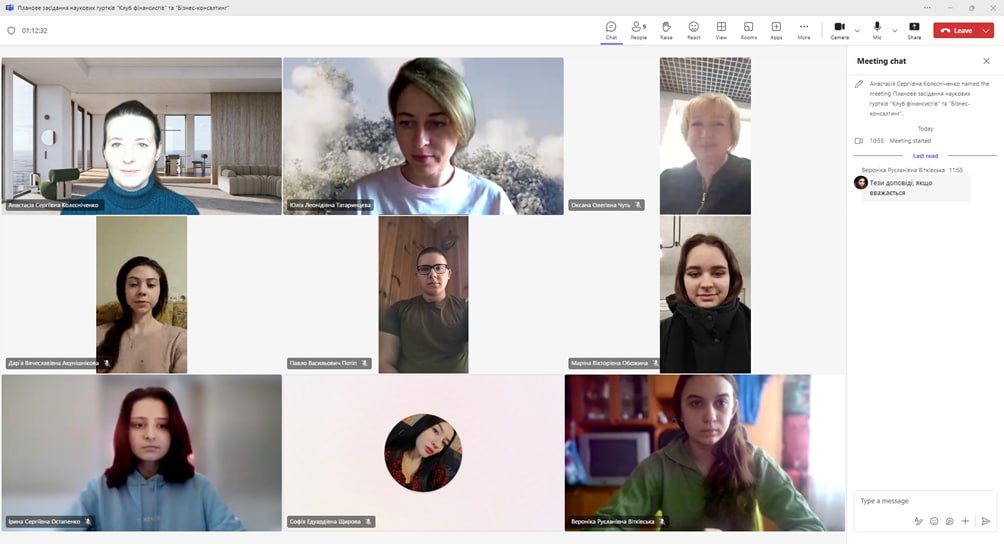Click the Meeting started entry at 10:55
The width and height of the screenshot is (1004, 544).
pos(900,141)
